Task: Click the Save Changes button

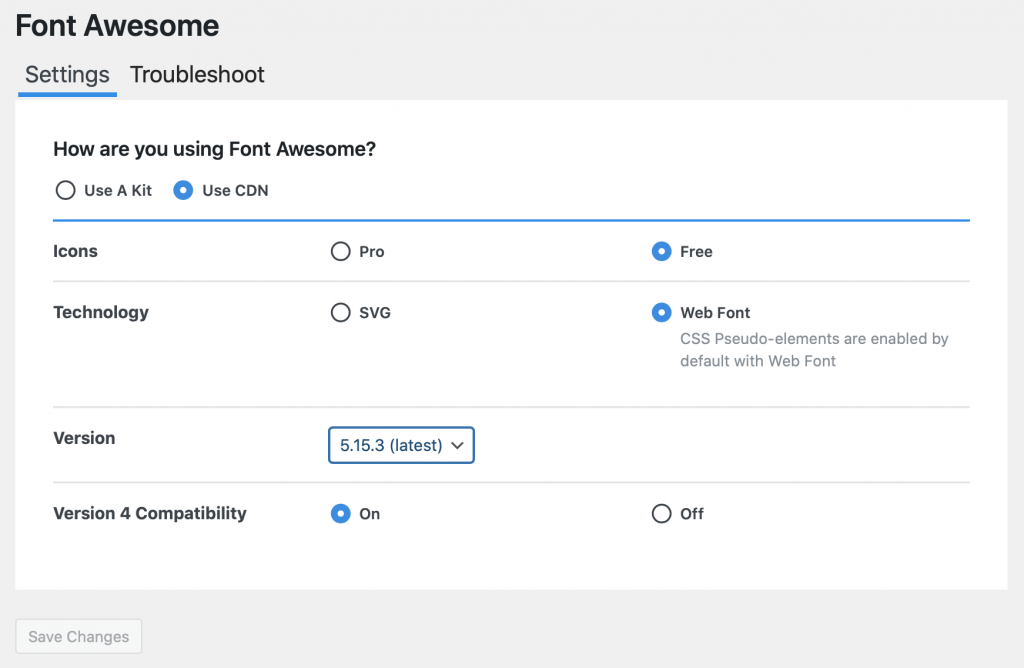Action: (78, 637)
